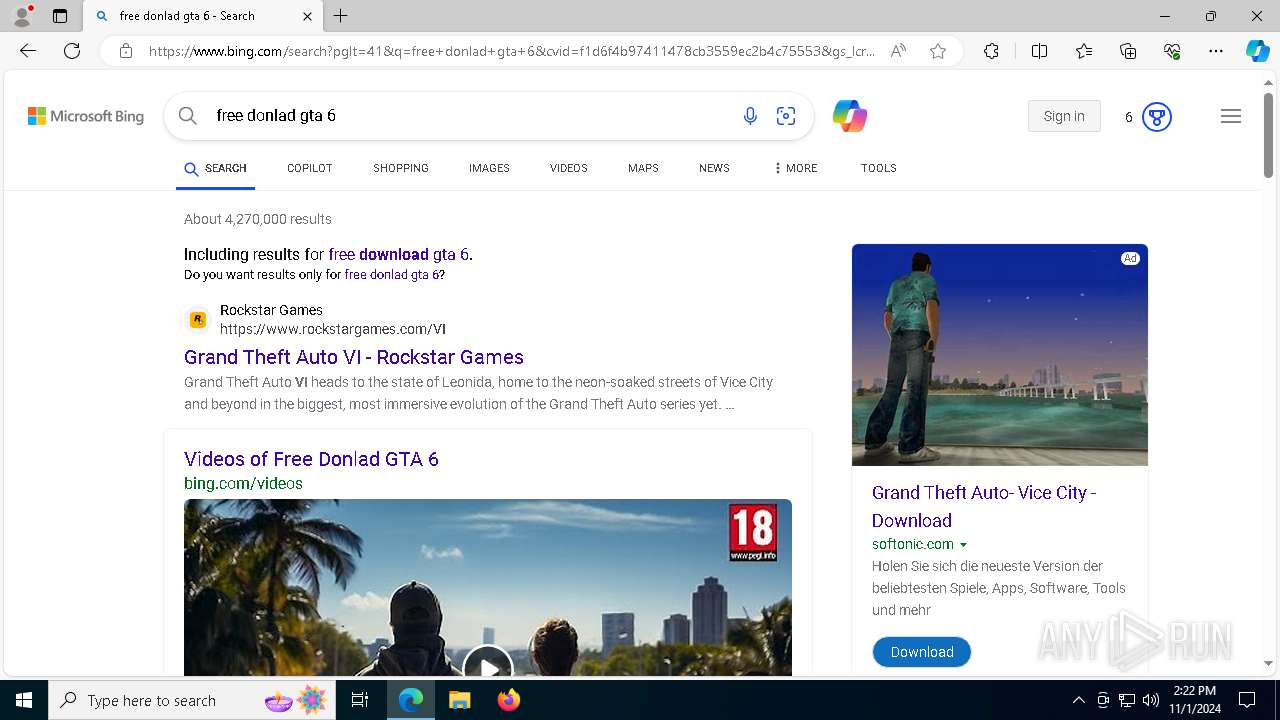Open a new tab with plus
The width and height of the screenshot is (1280, 720).
[x=341, y=16]
